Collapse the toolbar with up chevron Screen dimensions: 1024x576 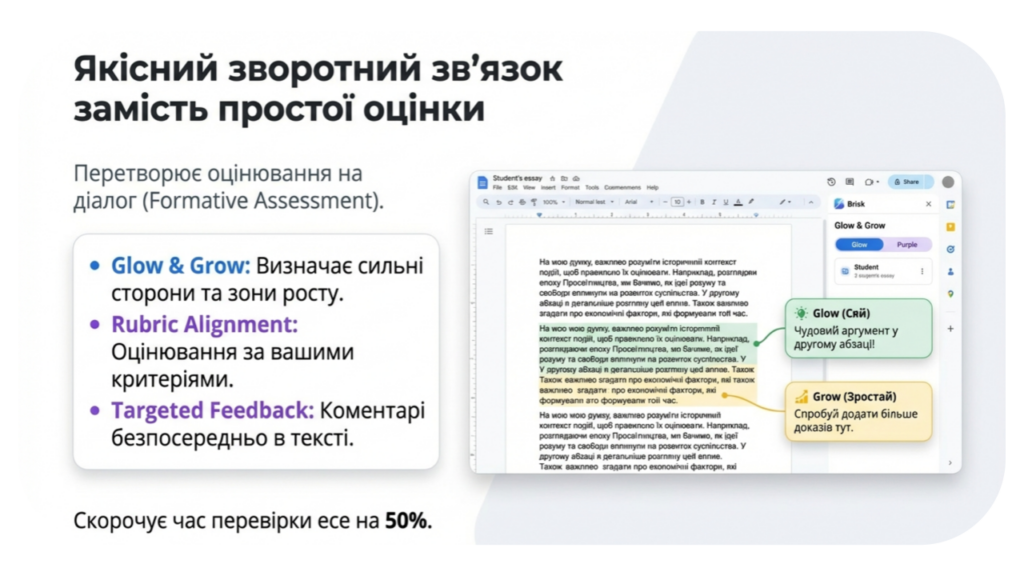click(811, 202)
